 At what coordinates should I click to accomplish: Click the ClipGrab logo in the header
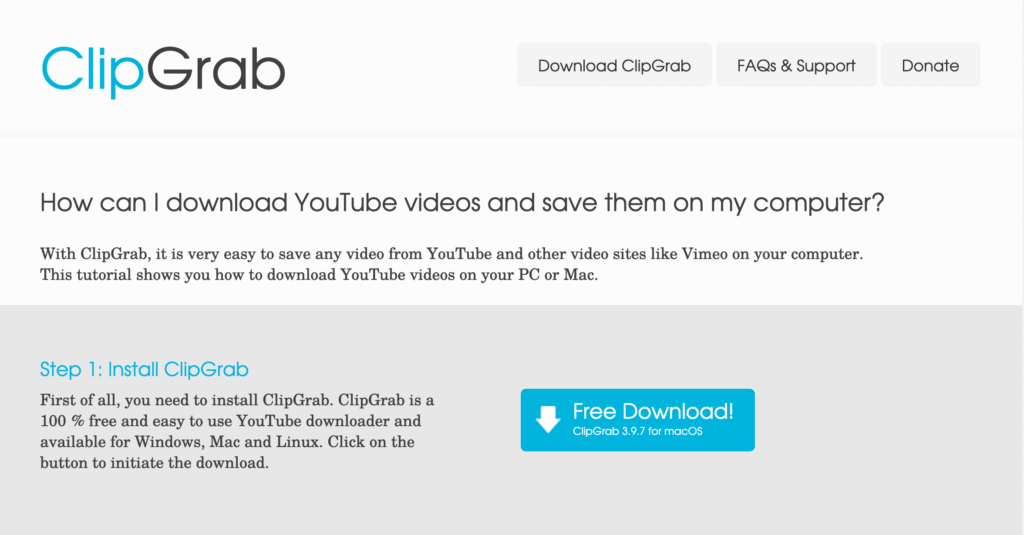pos(163,71)
